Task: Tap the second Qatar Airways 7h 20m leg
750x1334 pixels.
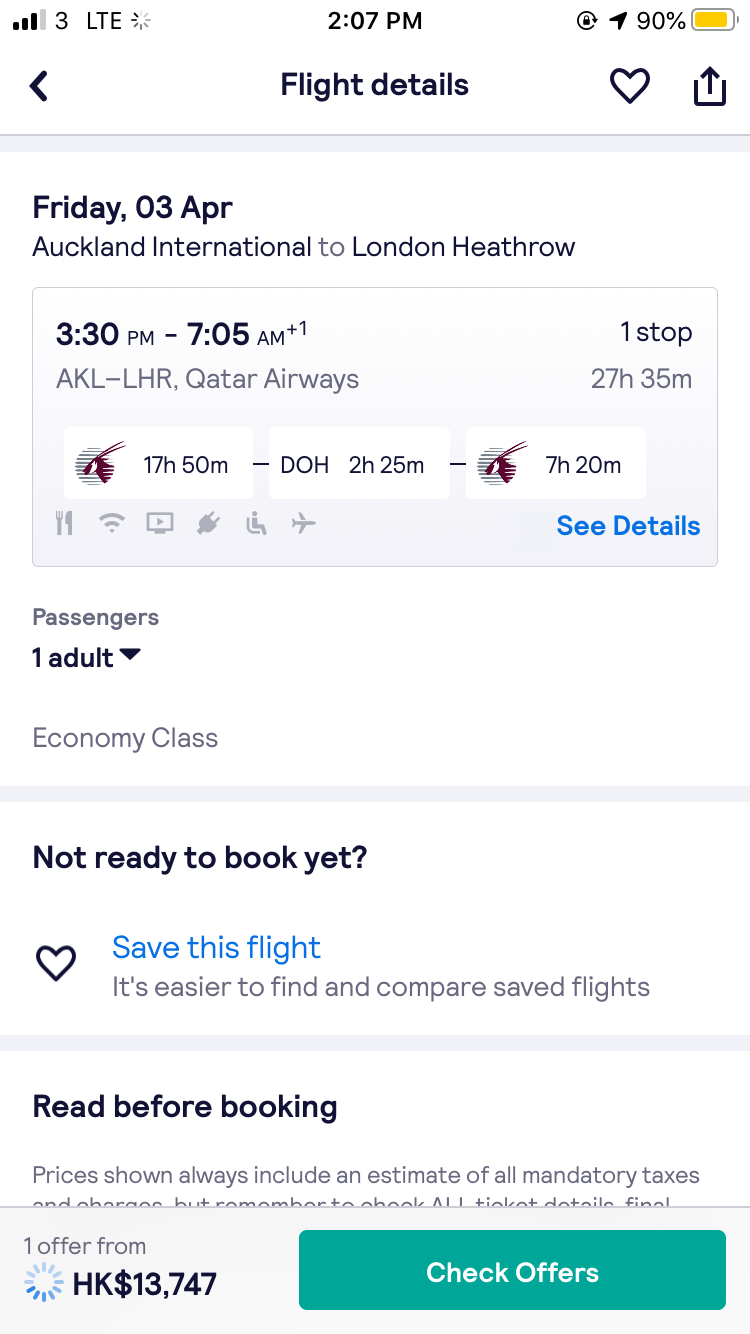Action: pos(555,464)
